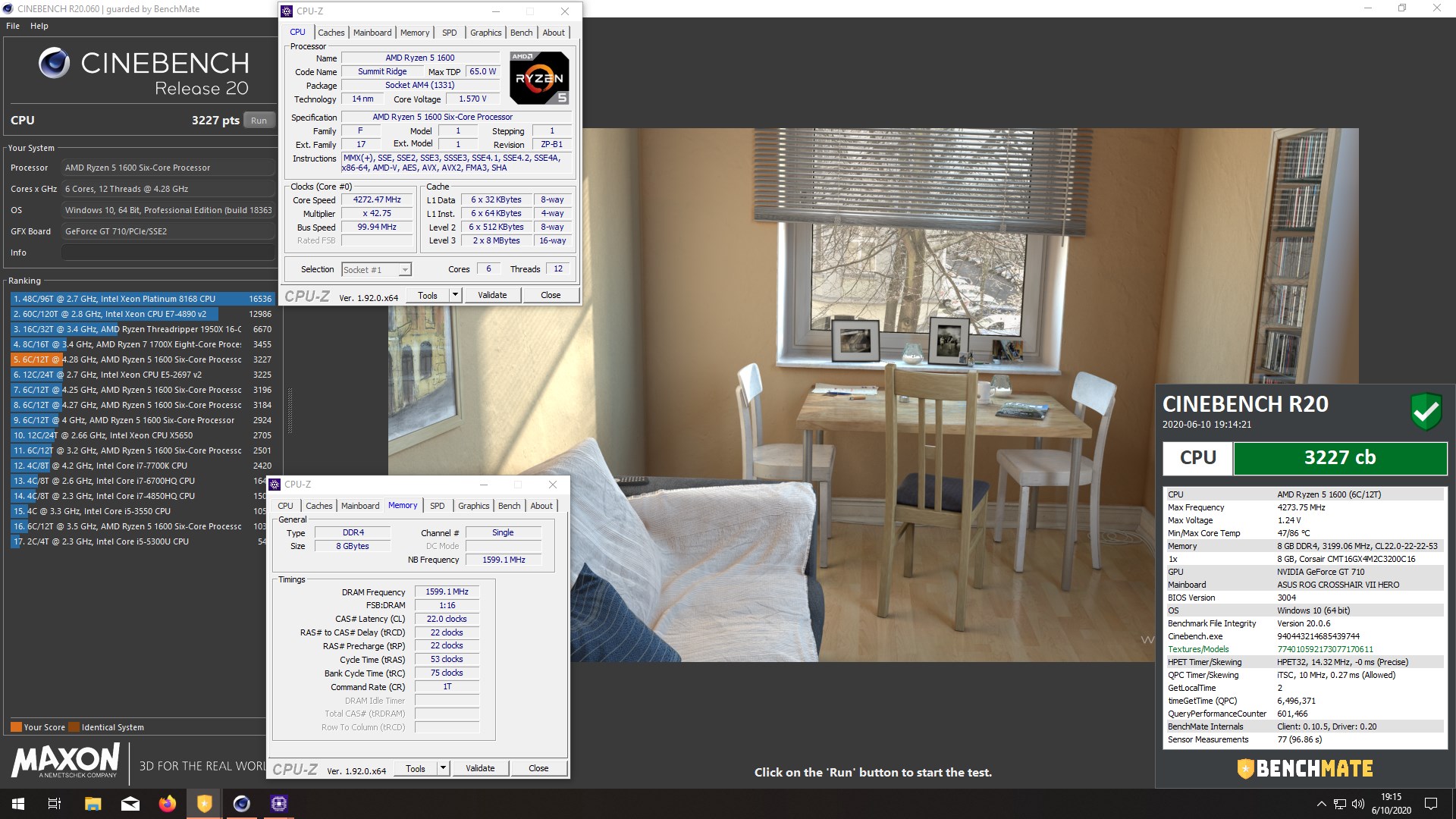Click CPU-Z title bar icon in lower window

point(275,485)
